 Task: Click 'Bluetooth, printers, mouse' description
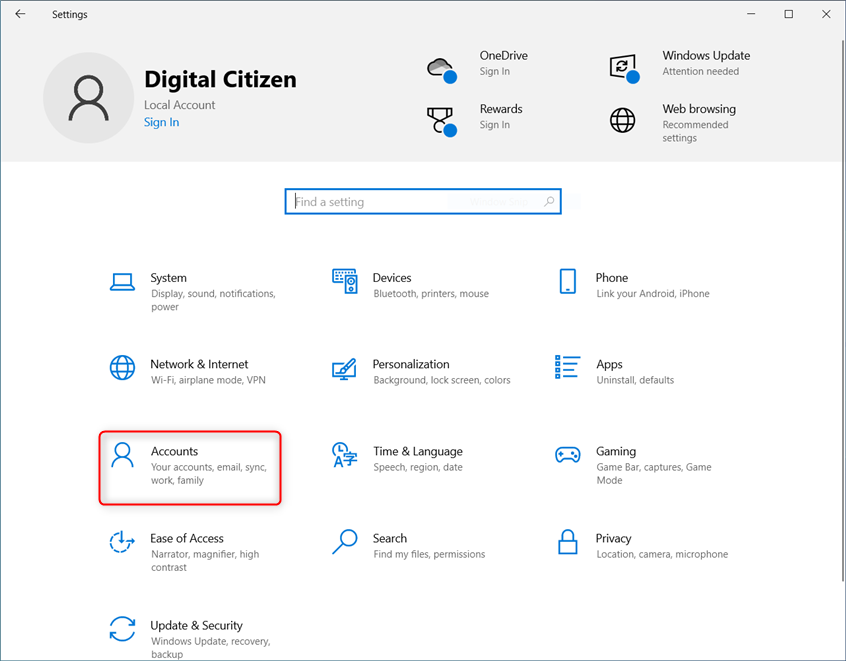coord(431,294)
